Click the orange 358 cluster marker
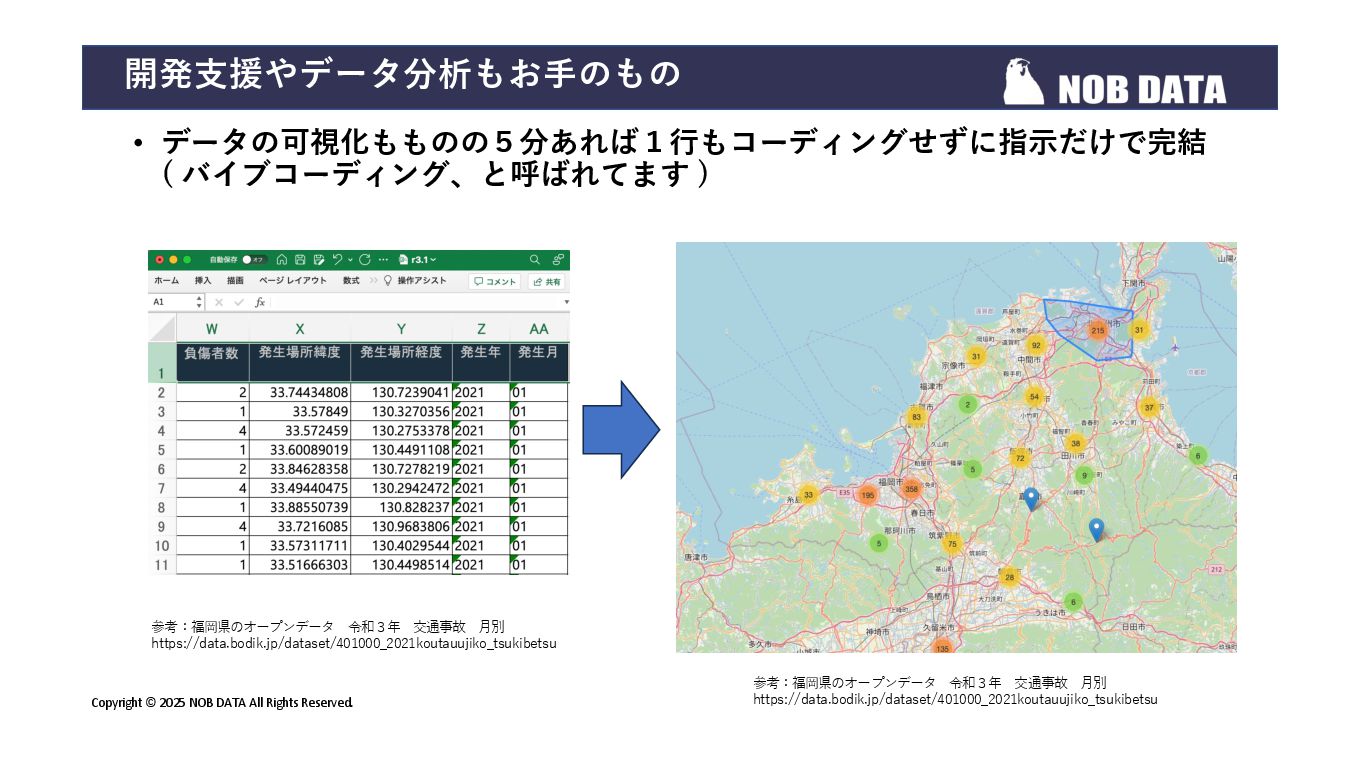Screen dimensions: 1361x765 (911, 489)
